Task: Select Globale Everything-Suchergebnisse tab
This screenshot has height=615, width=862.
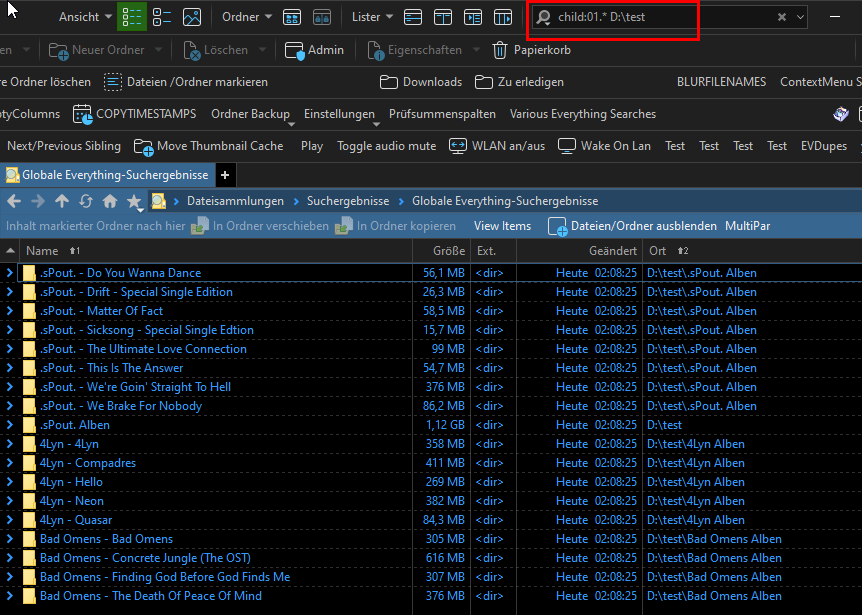Action: tap(107, 175)
